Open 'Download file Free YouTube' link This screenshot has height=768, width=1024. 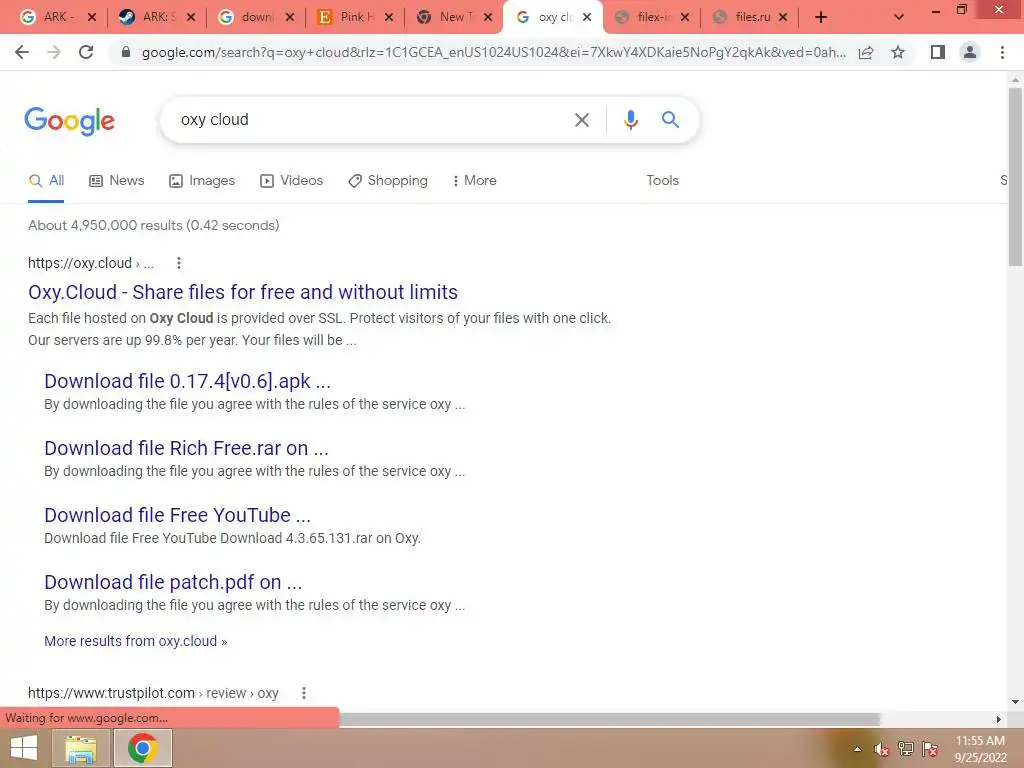178,515
